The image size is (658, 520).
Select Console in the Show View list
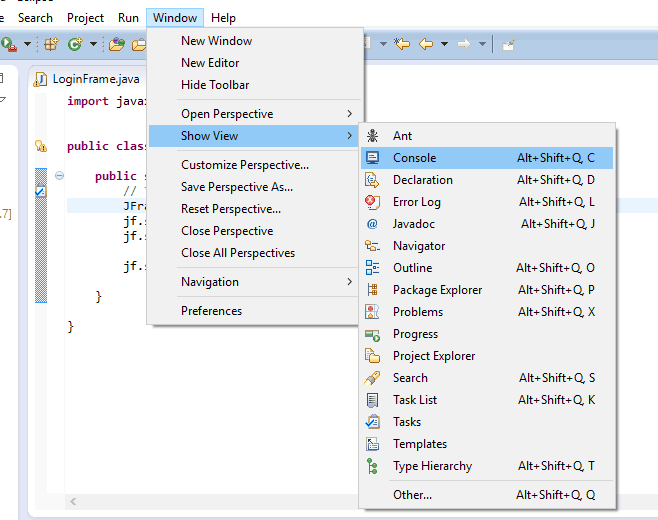[x=487, y=158]
